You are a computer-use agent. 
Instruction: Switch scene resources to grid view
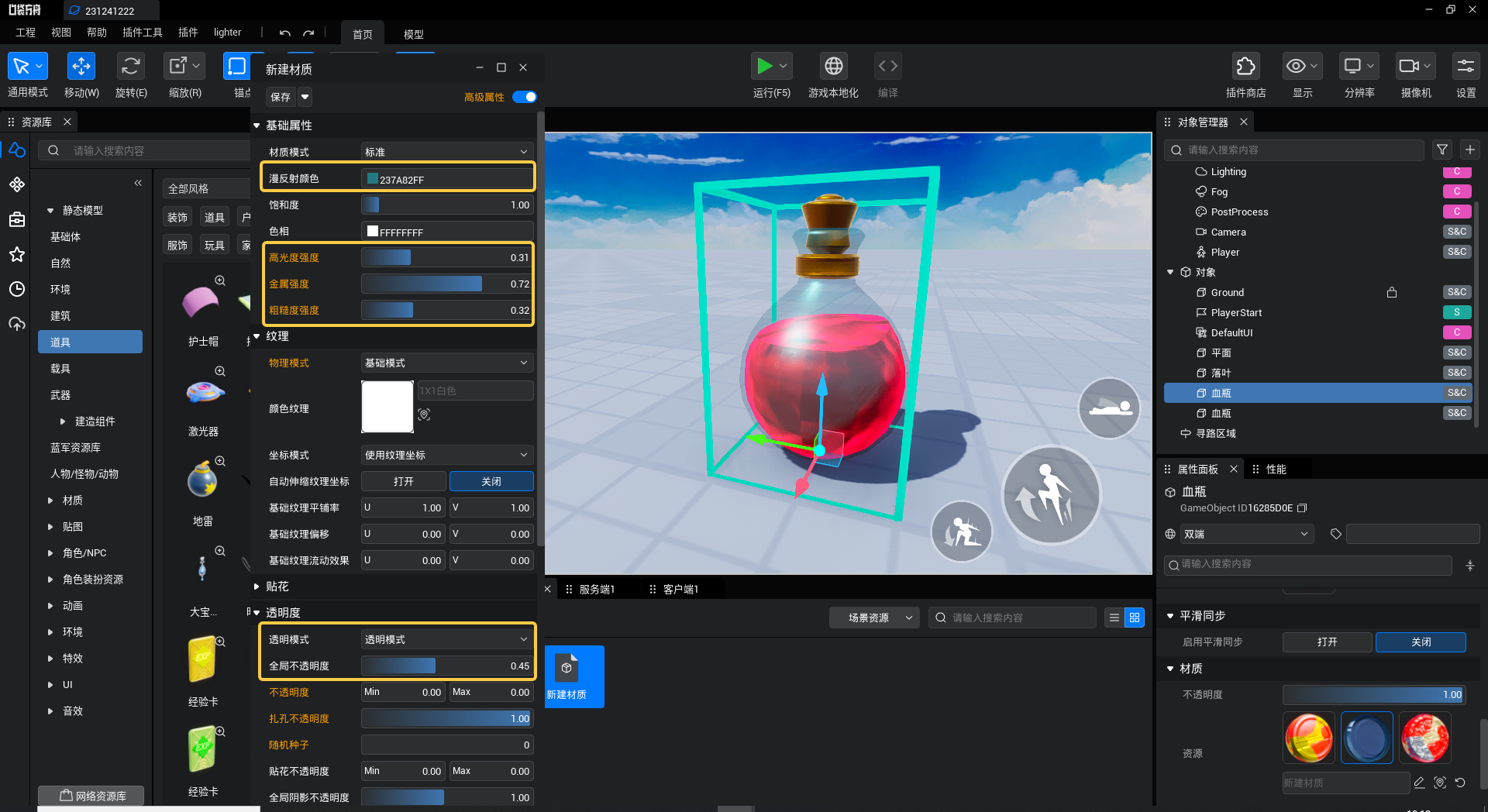[1135, 618]
